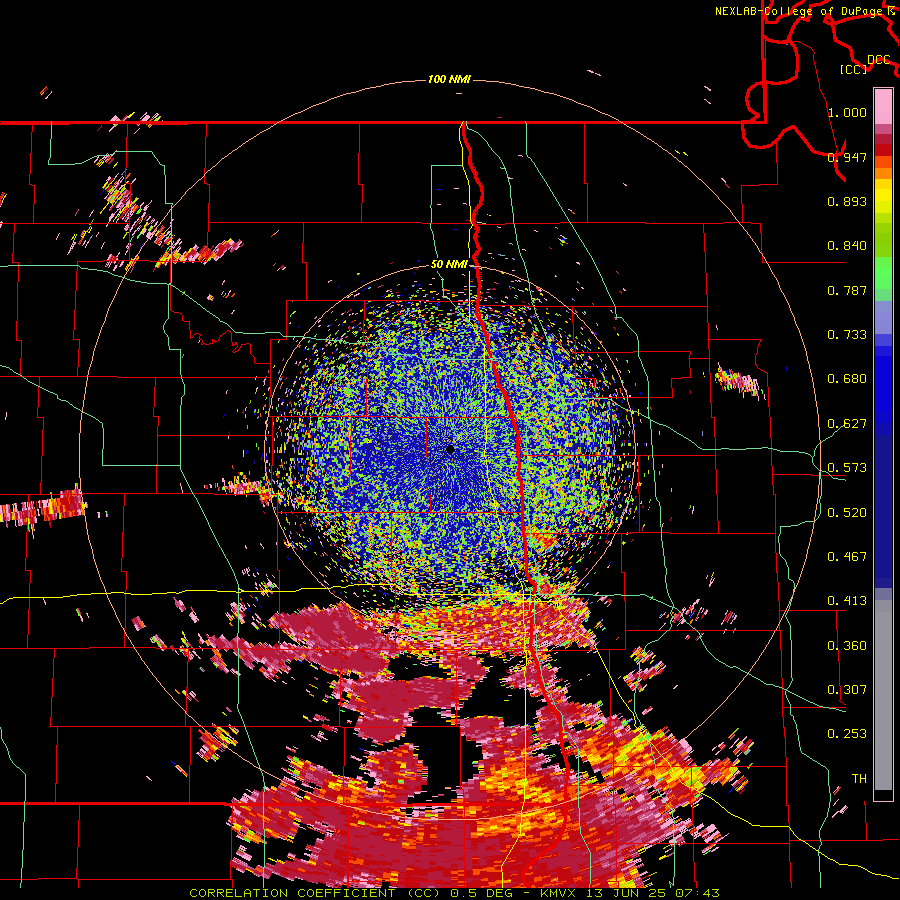Click the 1.000 value on the color scale

pyautogui.click(x=847, y=112)
